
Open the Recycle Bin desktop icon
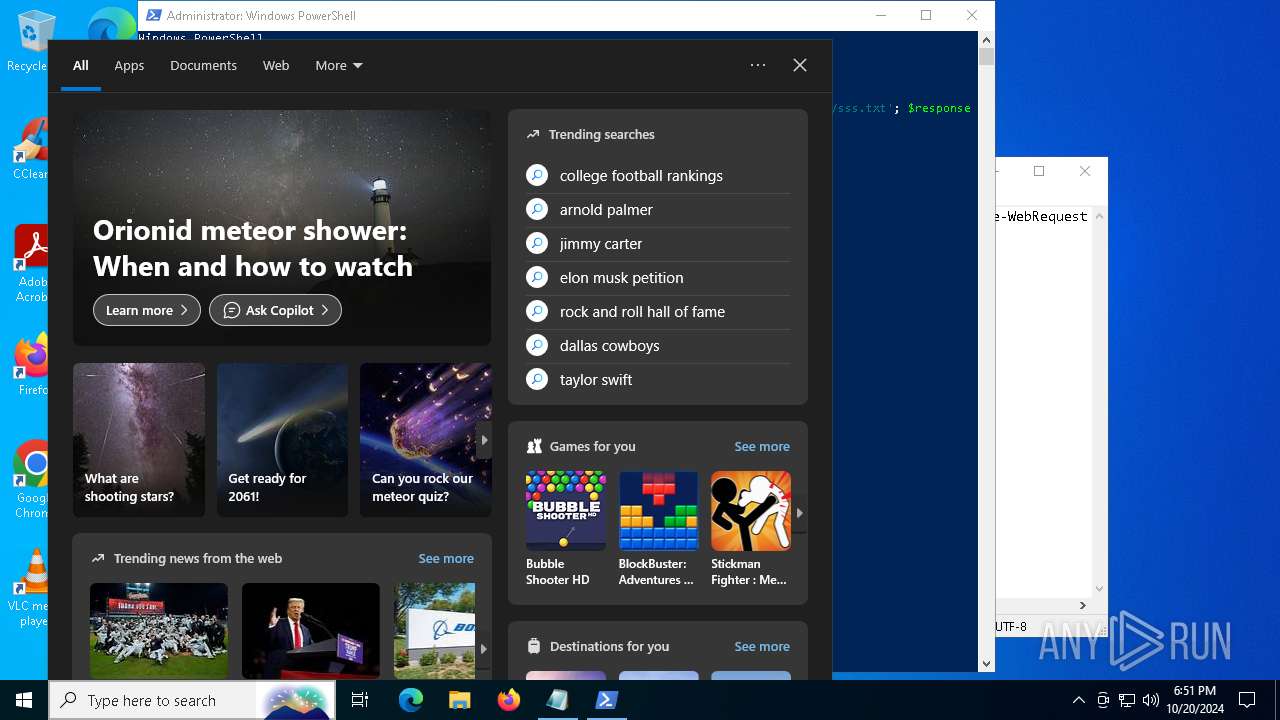[30, 42]
